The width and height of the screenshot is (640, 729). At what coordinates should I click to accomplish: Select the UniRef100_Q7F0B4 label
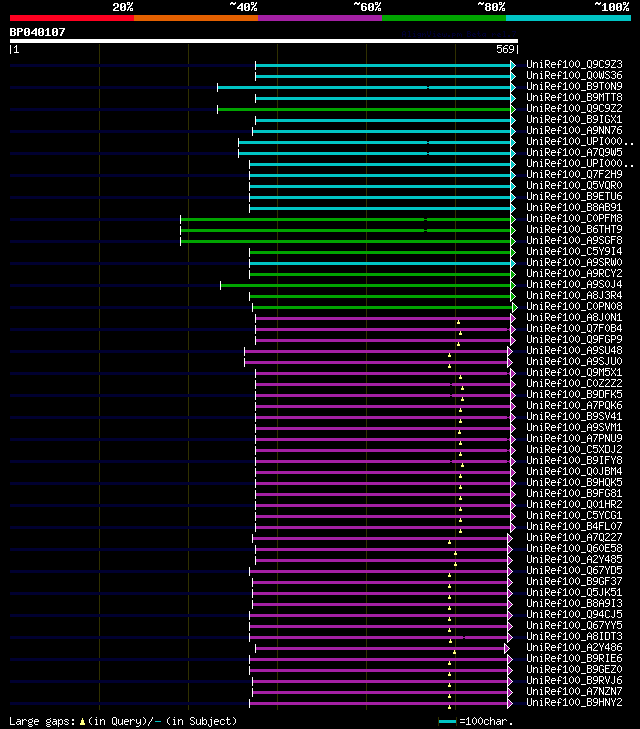(574, 328)
